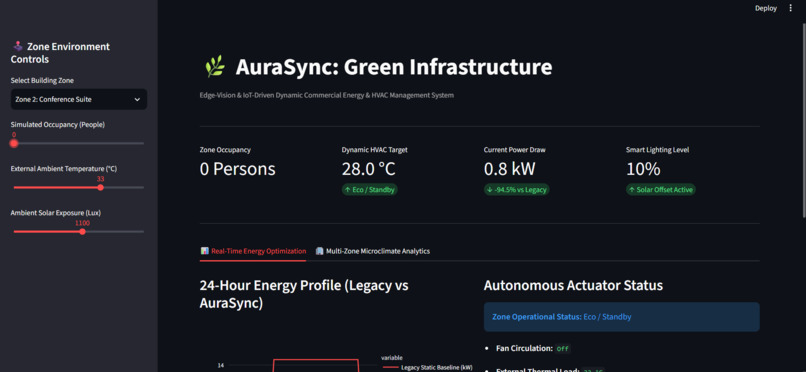The image size is (806, 372).
Task: Click the Ambient Solar Exposure (Lux) label
Action: pos(57,213)
